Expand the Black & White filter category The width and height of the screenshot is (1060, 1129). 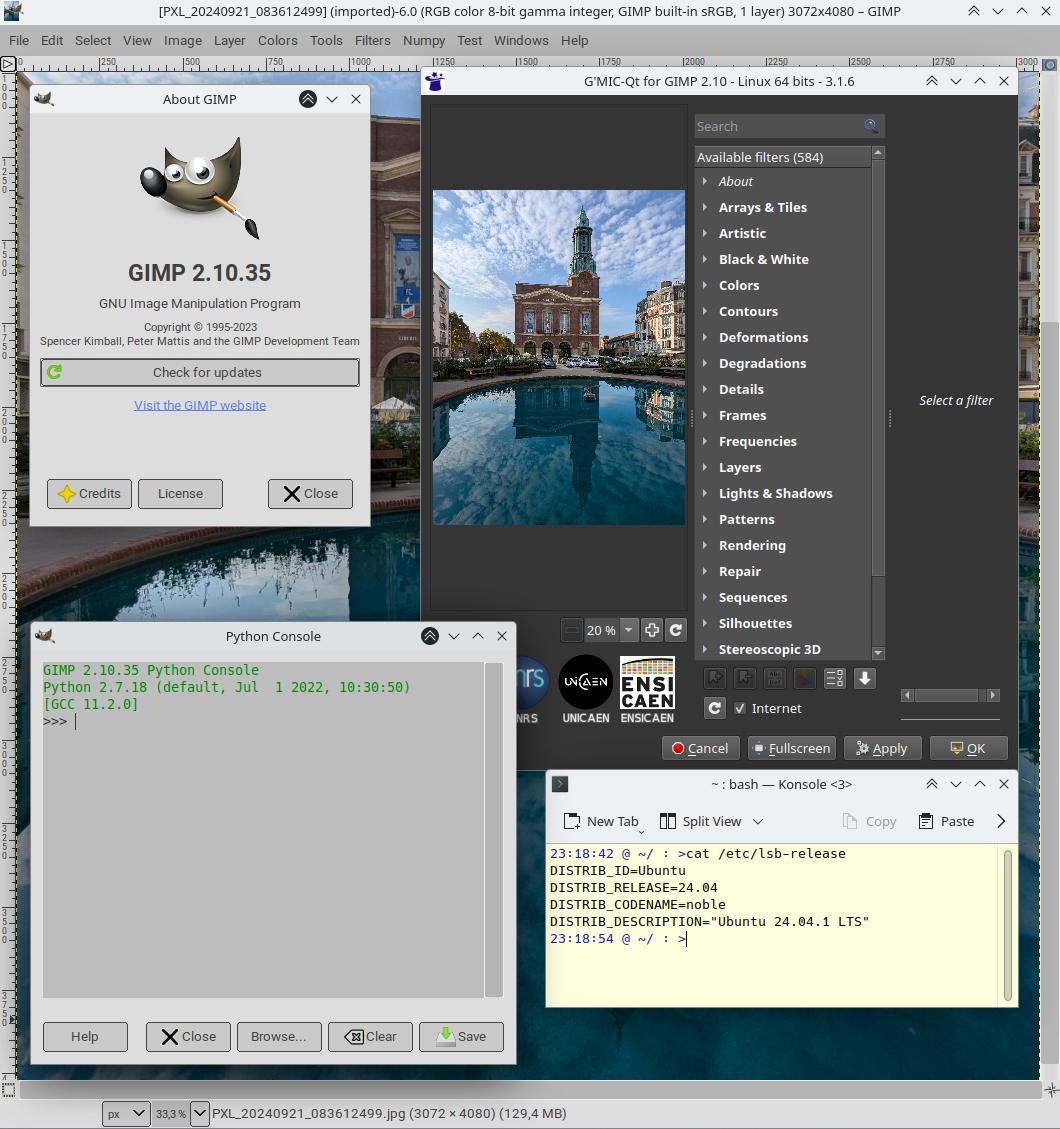point(705,259)
